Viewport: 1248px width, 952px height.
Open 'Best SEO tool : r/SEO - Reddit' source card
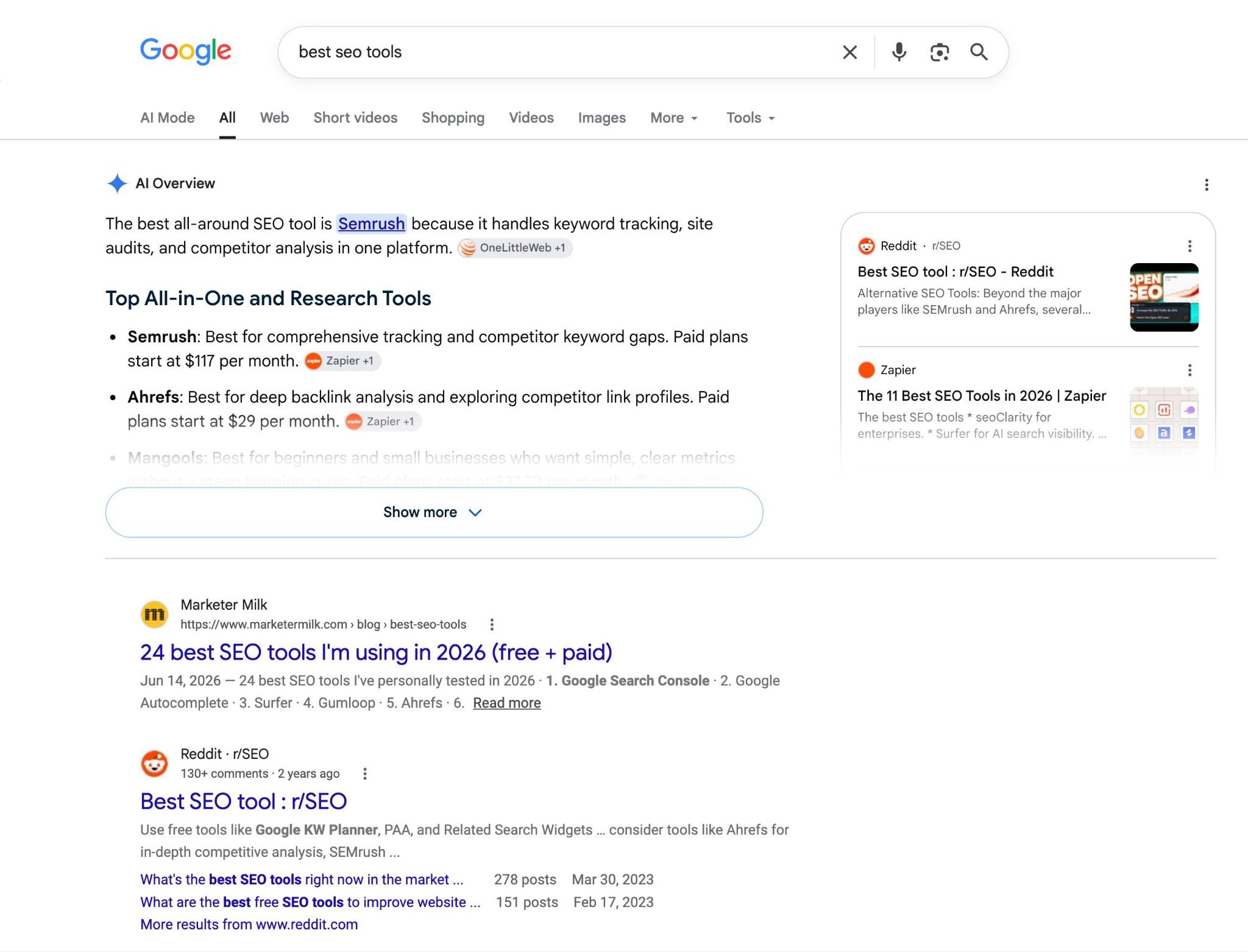coord(955,272)
